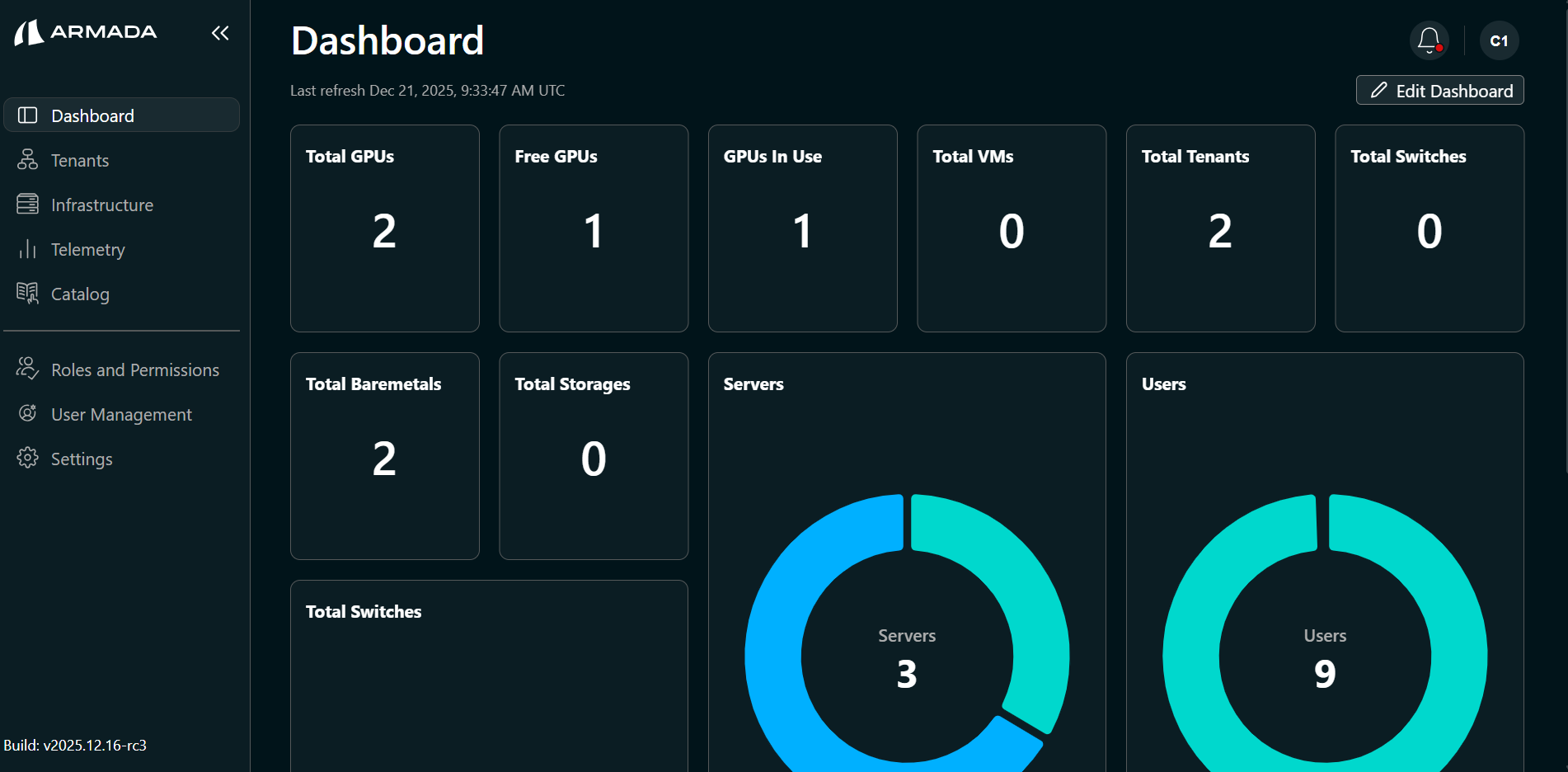Click the Edit Dashboard button
1568x772 pixels.
pos(1439,90)
